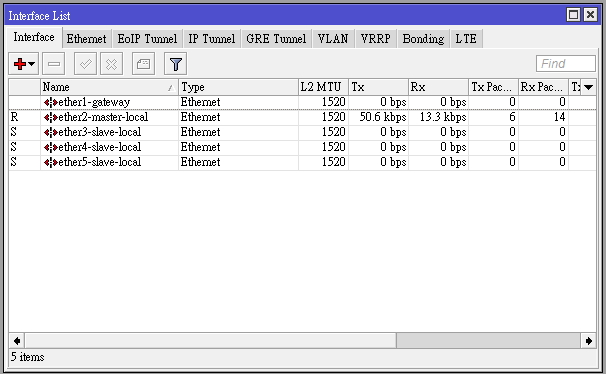Click the ether4-slave-local ethernet icon
The width and height of the screenshot is (606, 374).
pyautogui.click(x=51, y=148)
